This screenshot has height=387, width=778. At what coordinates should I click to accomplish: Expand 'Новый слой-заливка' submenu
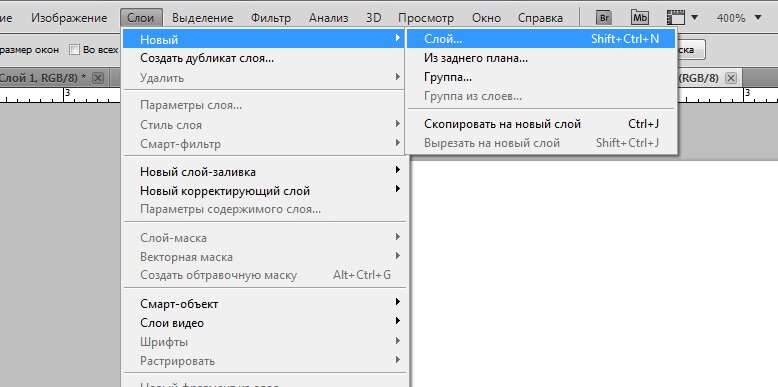tap(264, 172)
